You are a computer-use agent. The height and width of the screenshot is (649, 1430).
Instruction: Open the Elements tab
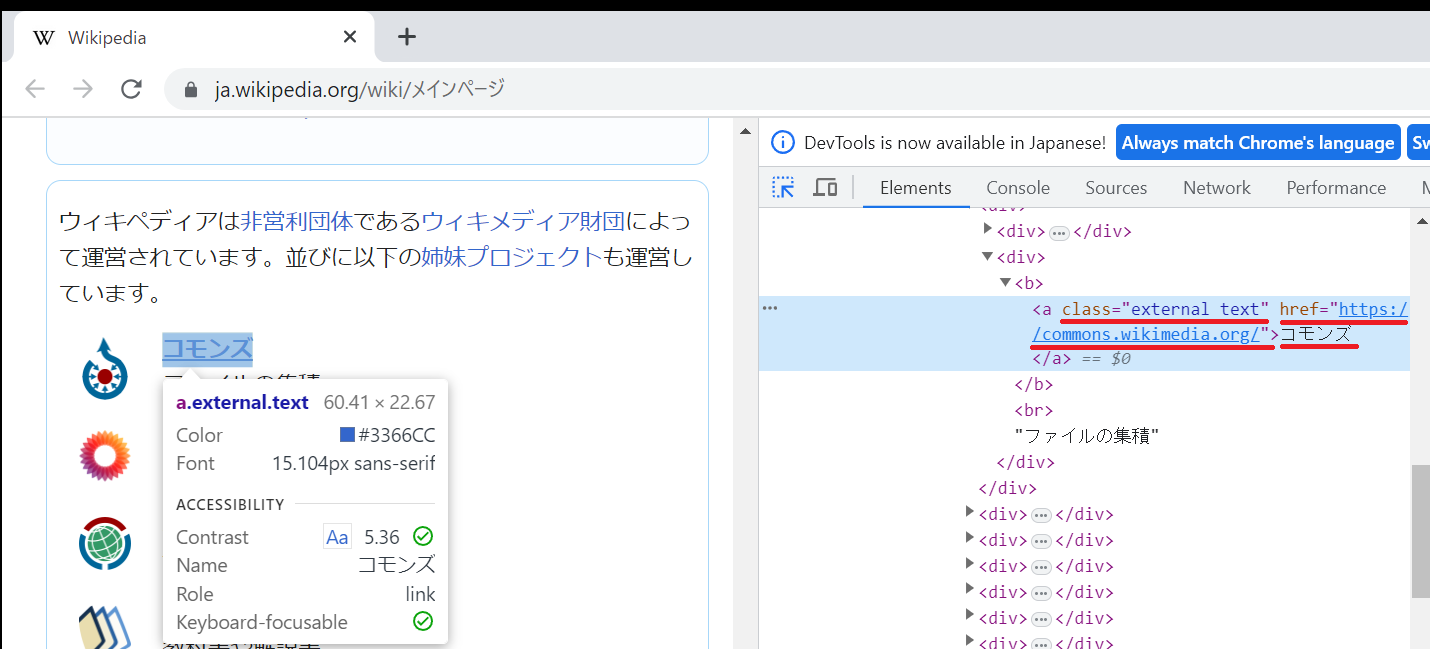click(915, 187)
